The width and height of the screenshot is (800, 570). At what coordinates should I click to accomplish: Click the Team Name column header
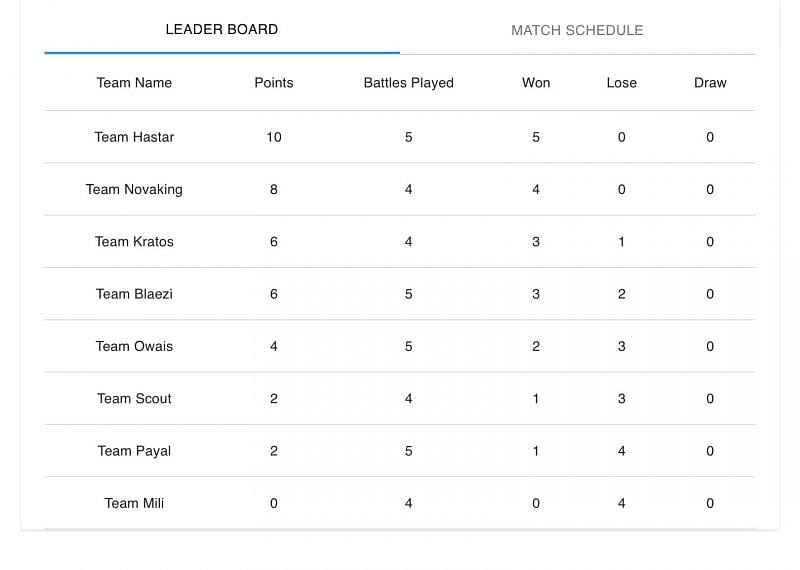coord(134,83)
